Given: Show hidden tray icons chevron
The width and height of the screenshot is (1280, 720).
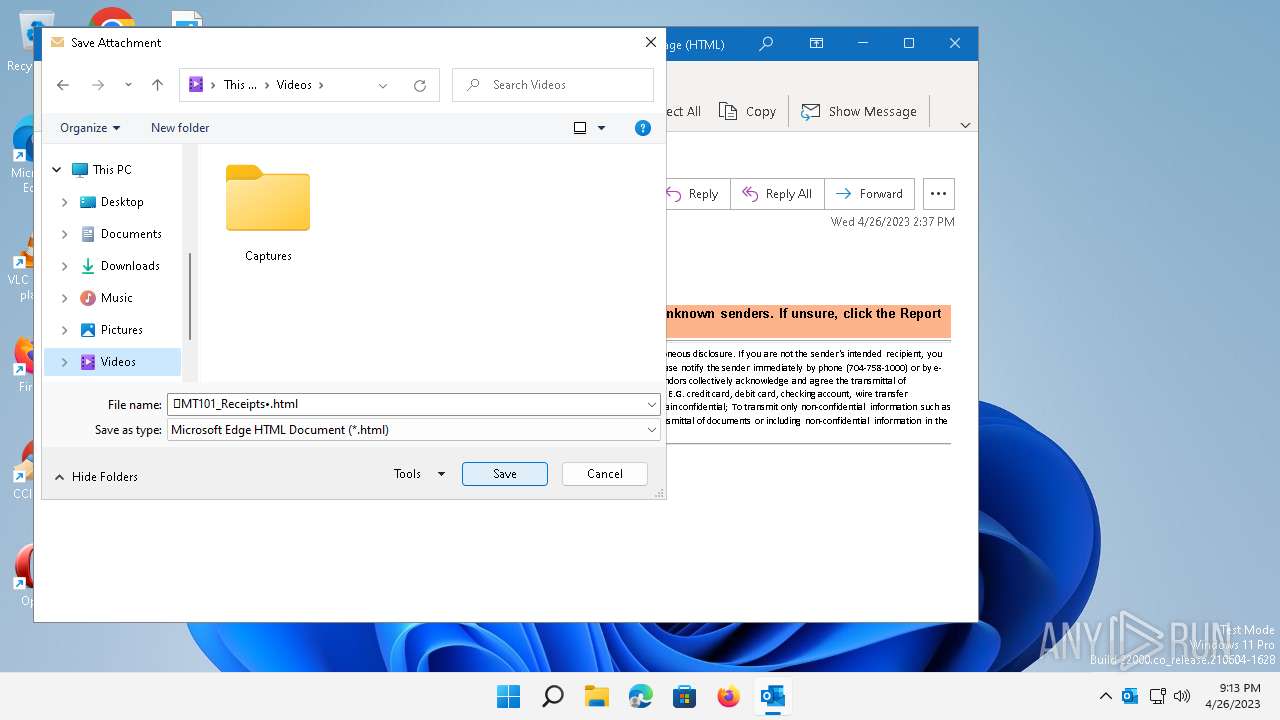Looking at the screenshot, I should pyautogui.click(x=1105, y=696).
